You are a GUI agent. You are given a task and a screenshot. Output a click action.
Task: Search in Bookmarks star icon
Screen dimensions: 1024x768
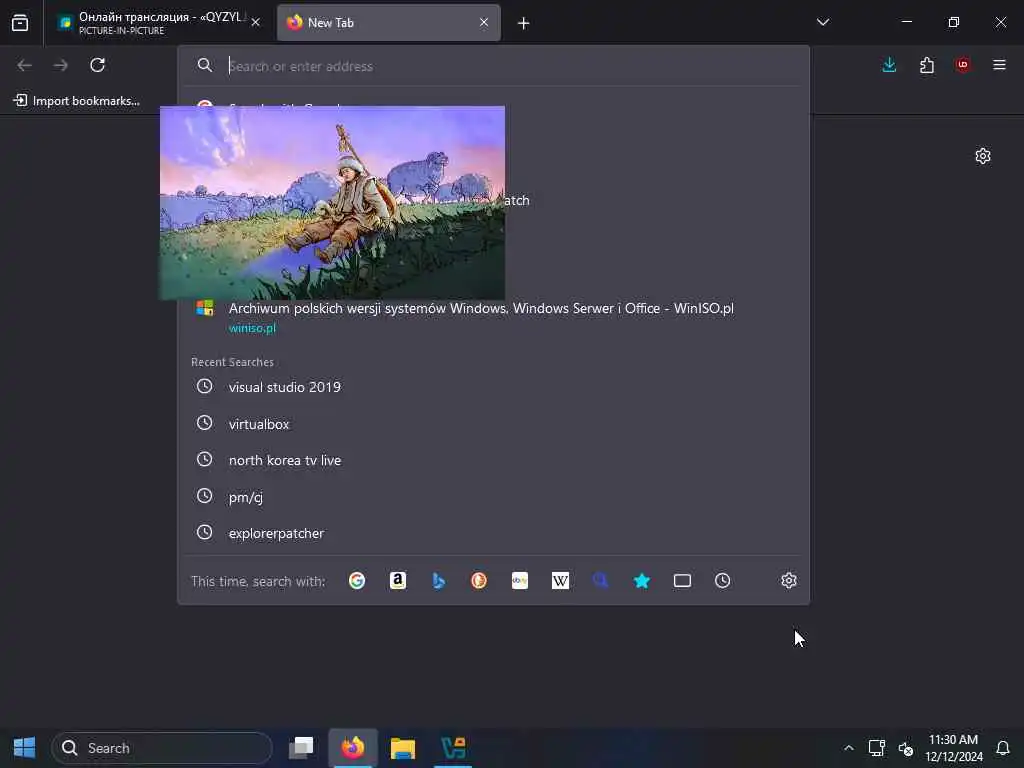pos(642,581)
